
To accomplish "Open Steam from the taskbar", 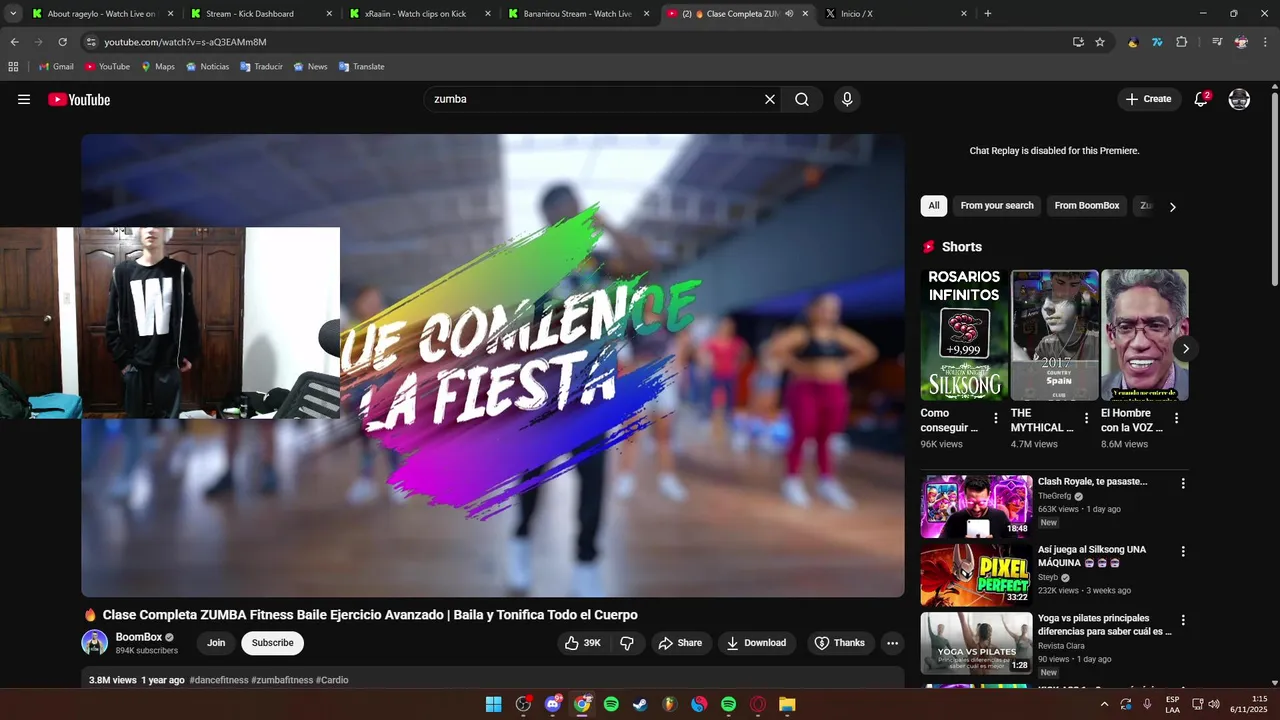I will [x=641, y=704].
